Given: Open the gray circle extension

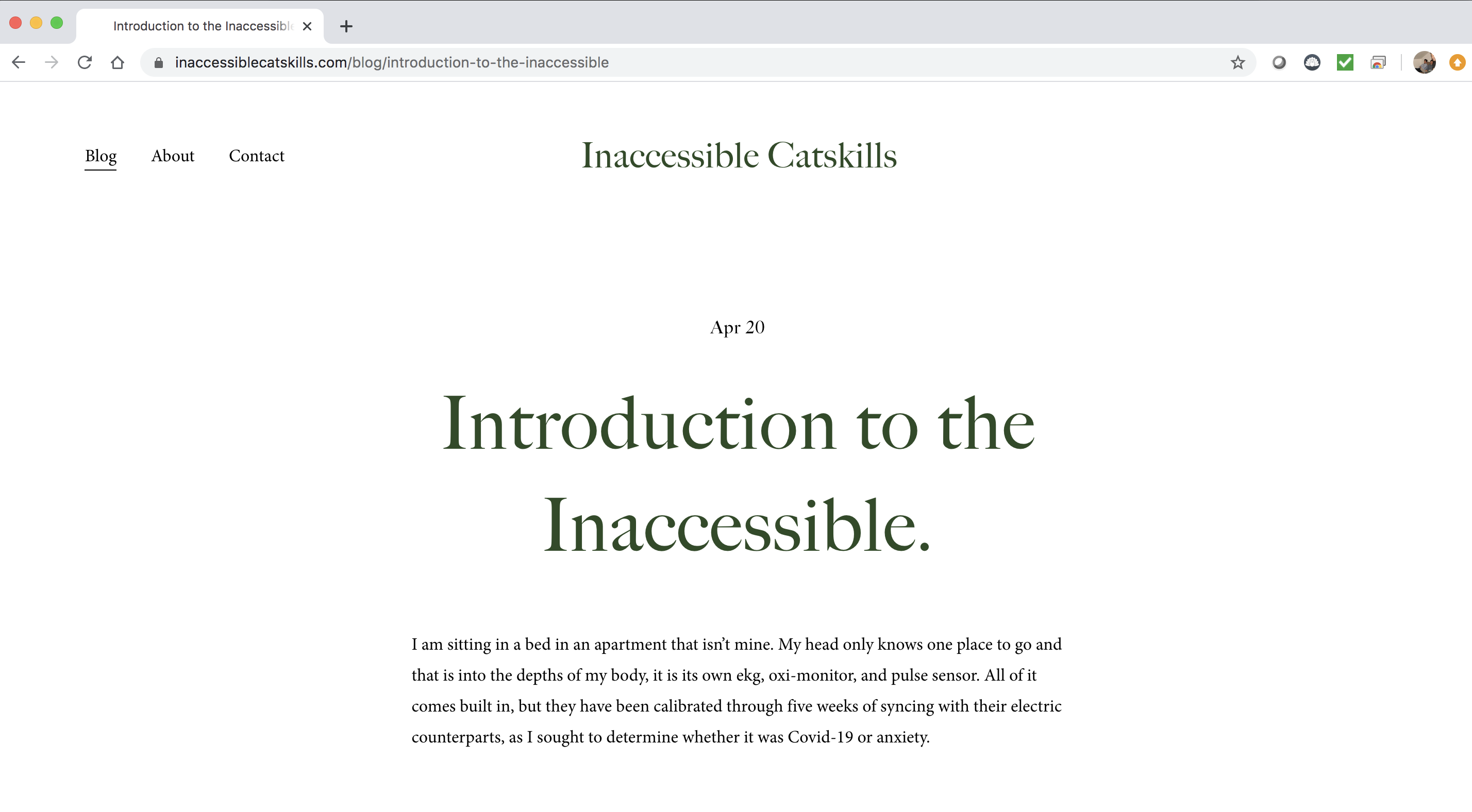Looking at the screenshot, I should click(1279, 62).
